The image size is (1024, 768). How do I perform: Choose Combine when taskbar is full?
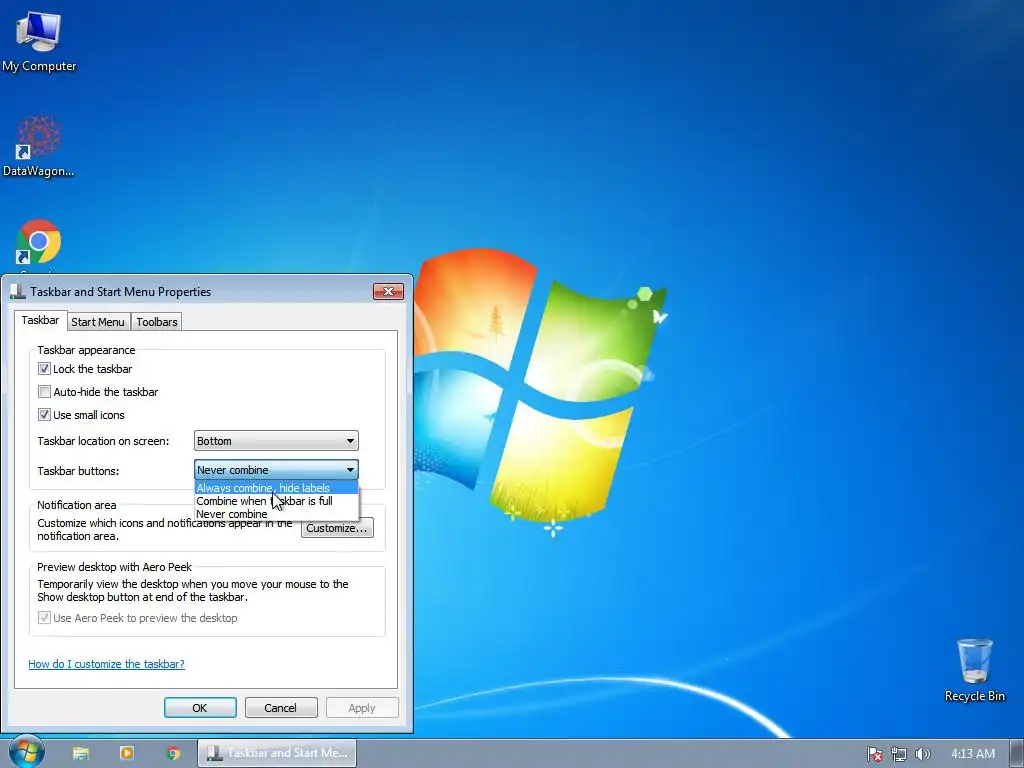pyautogui.click(x=276, y=501)
